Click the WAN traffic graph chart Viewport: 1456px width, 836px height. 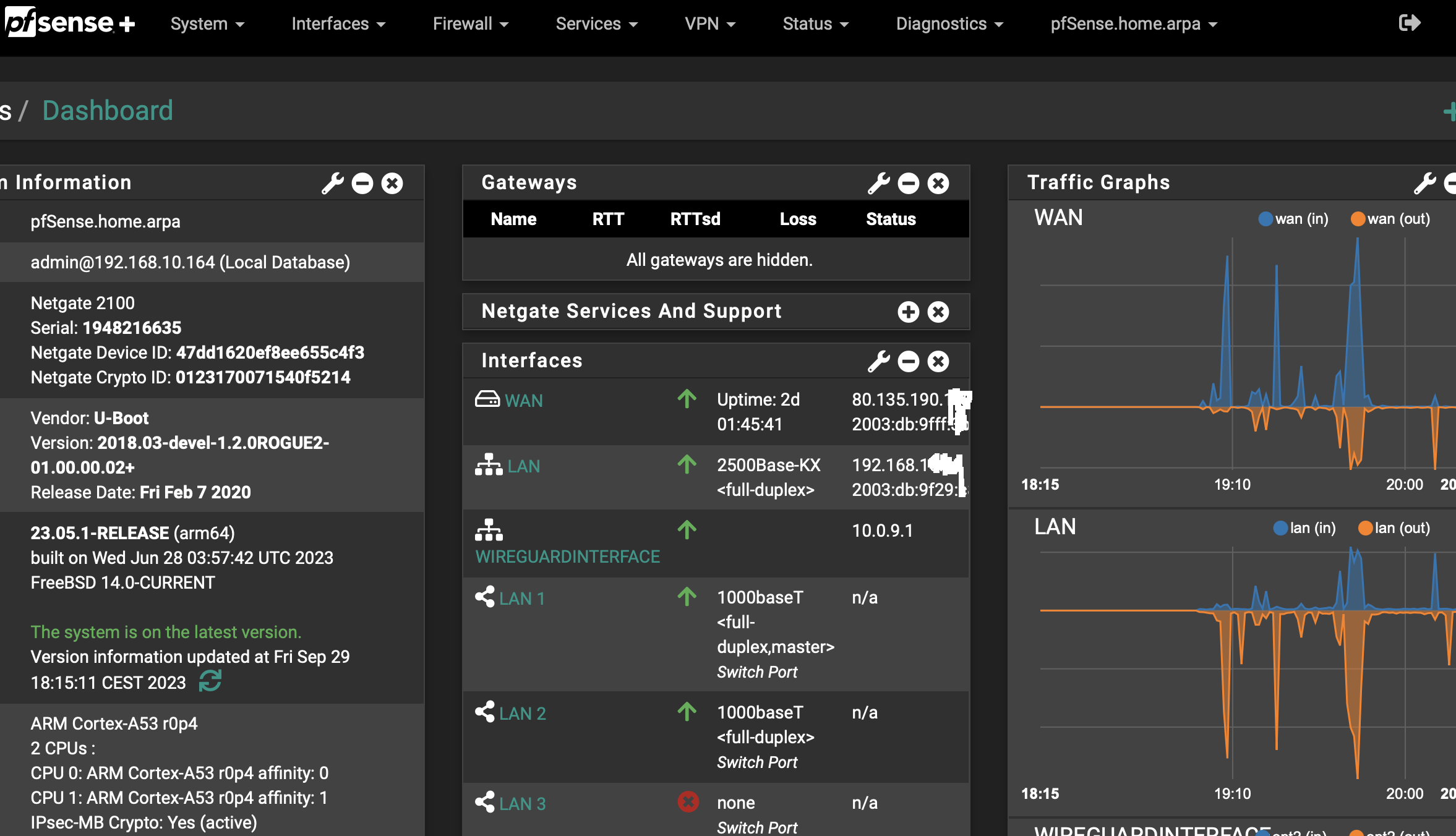click(x=1248, y=354)
